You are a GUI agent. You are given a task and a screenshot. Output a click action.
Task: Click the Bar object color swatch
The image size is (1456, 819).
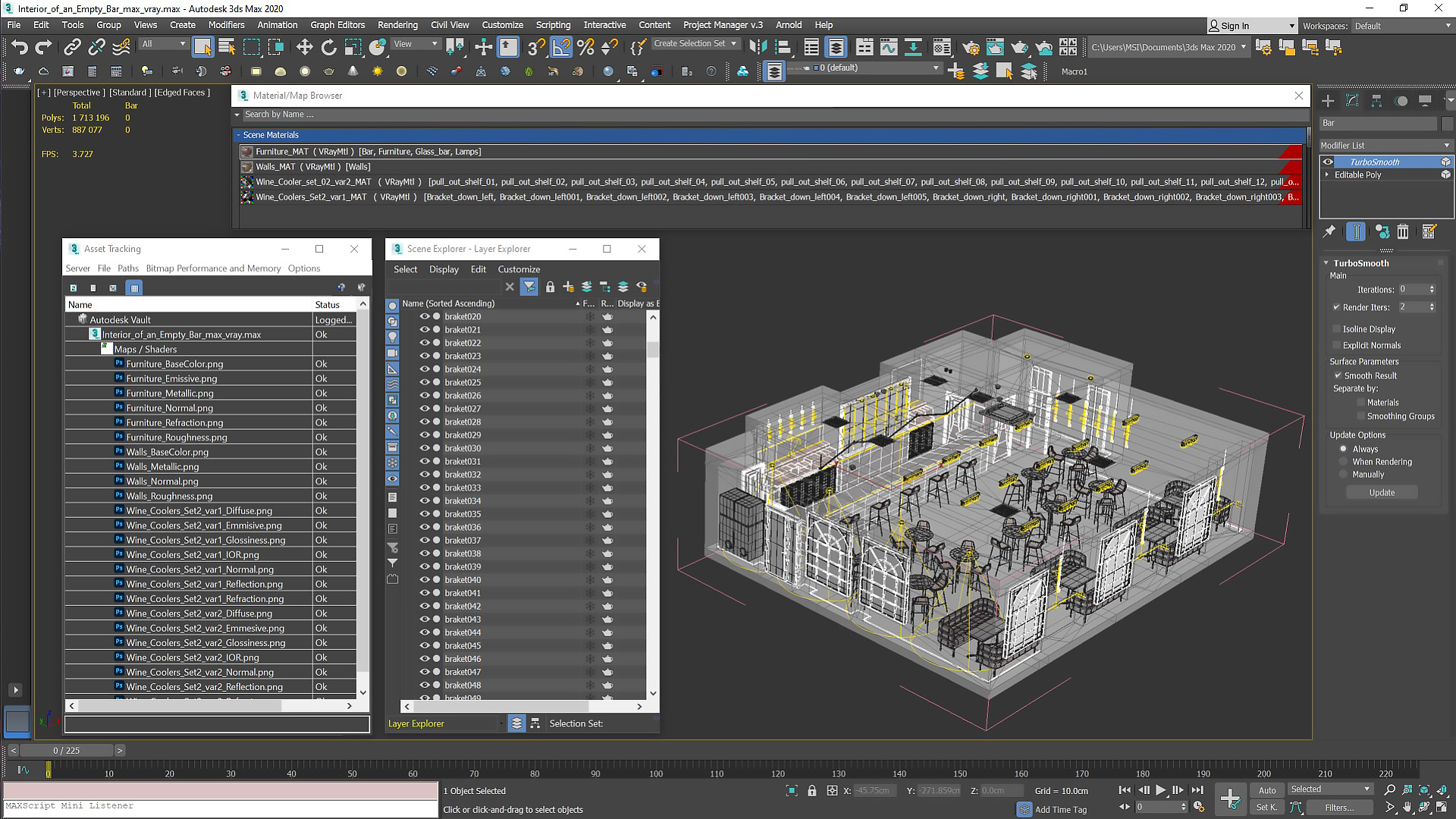[1447, 123]
